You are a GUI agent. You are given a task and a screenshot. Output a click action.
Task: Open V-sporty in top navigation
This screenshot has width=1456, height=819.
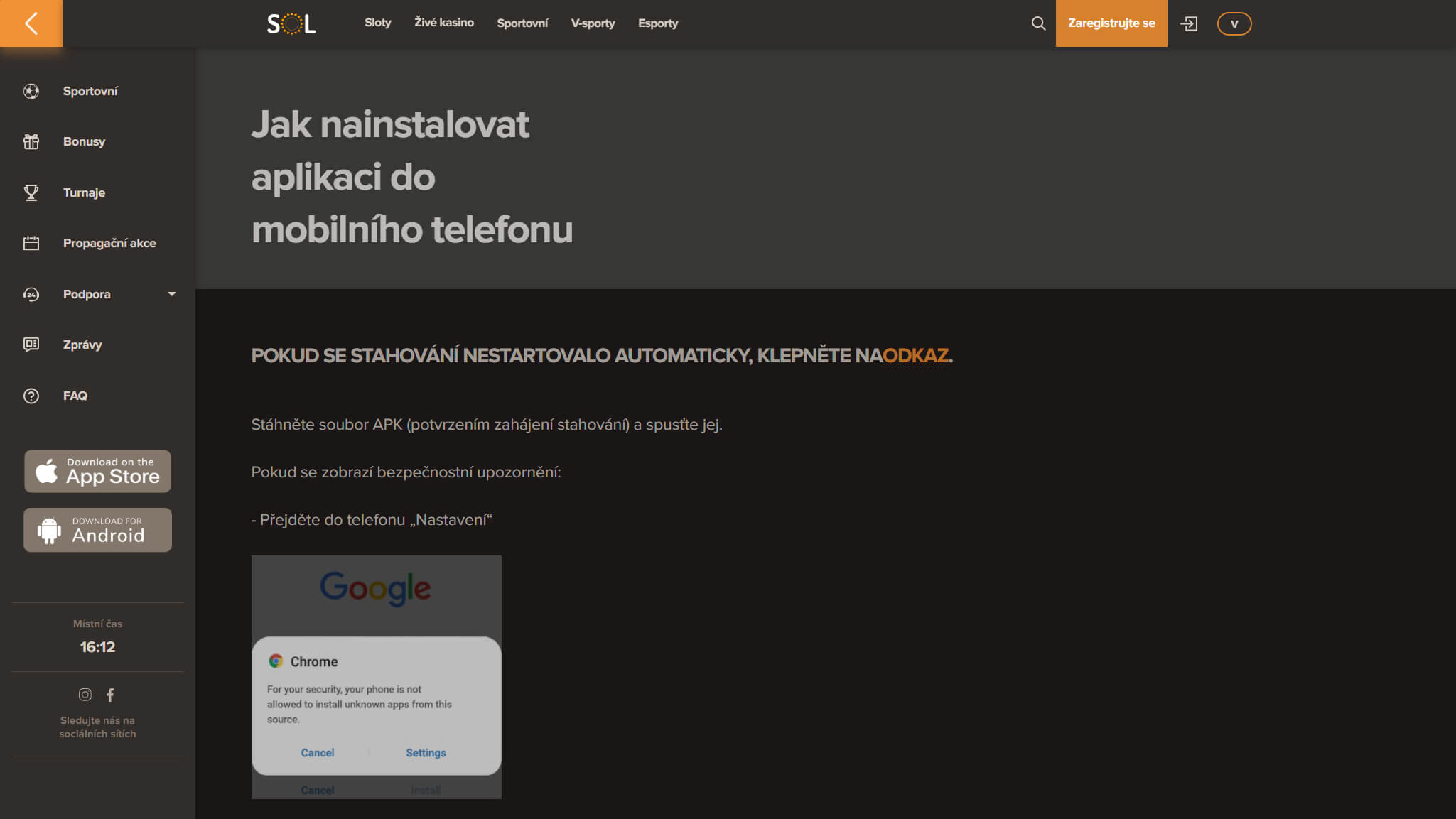point(593,23)
